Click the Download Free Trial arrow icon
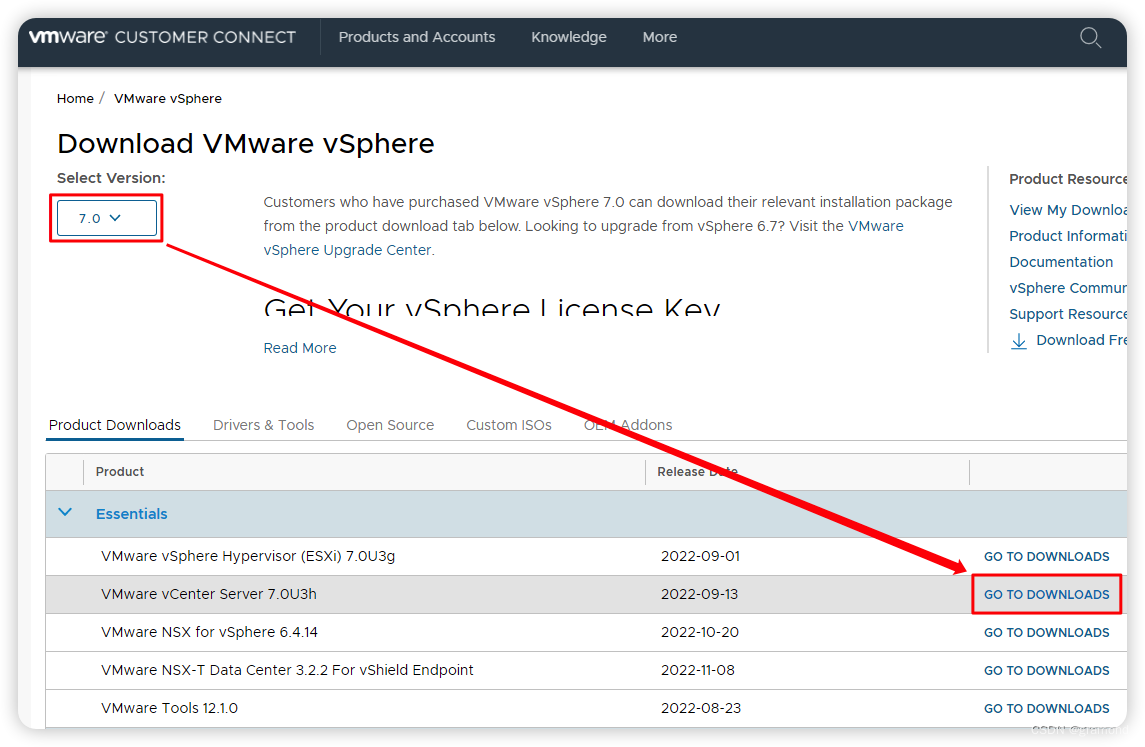This screenshot has width=1145, height=747. 1019,341
